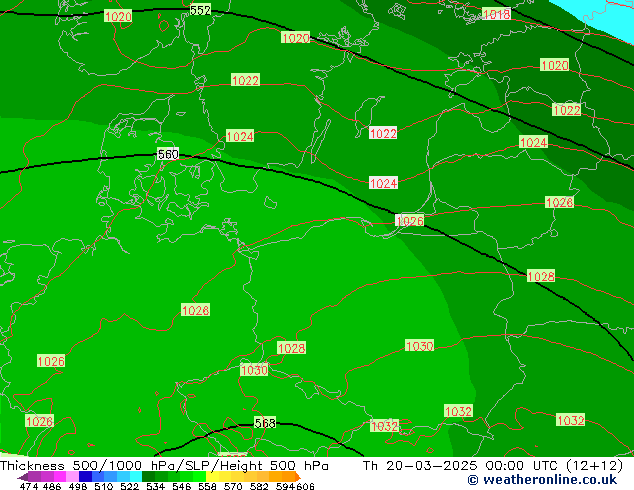Click legend value 486
Image resolution: width=634 pixels, height=490 pixels.
pos(52,486)
